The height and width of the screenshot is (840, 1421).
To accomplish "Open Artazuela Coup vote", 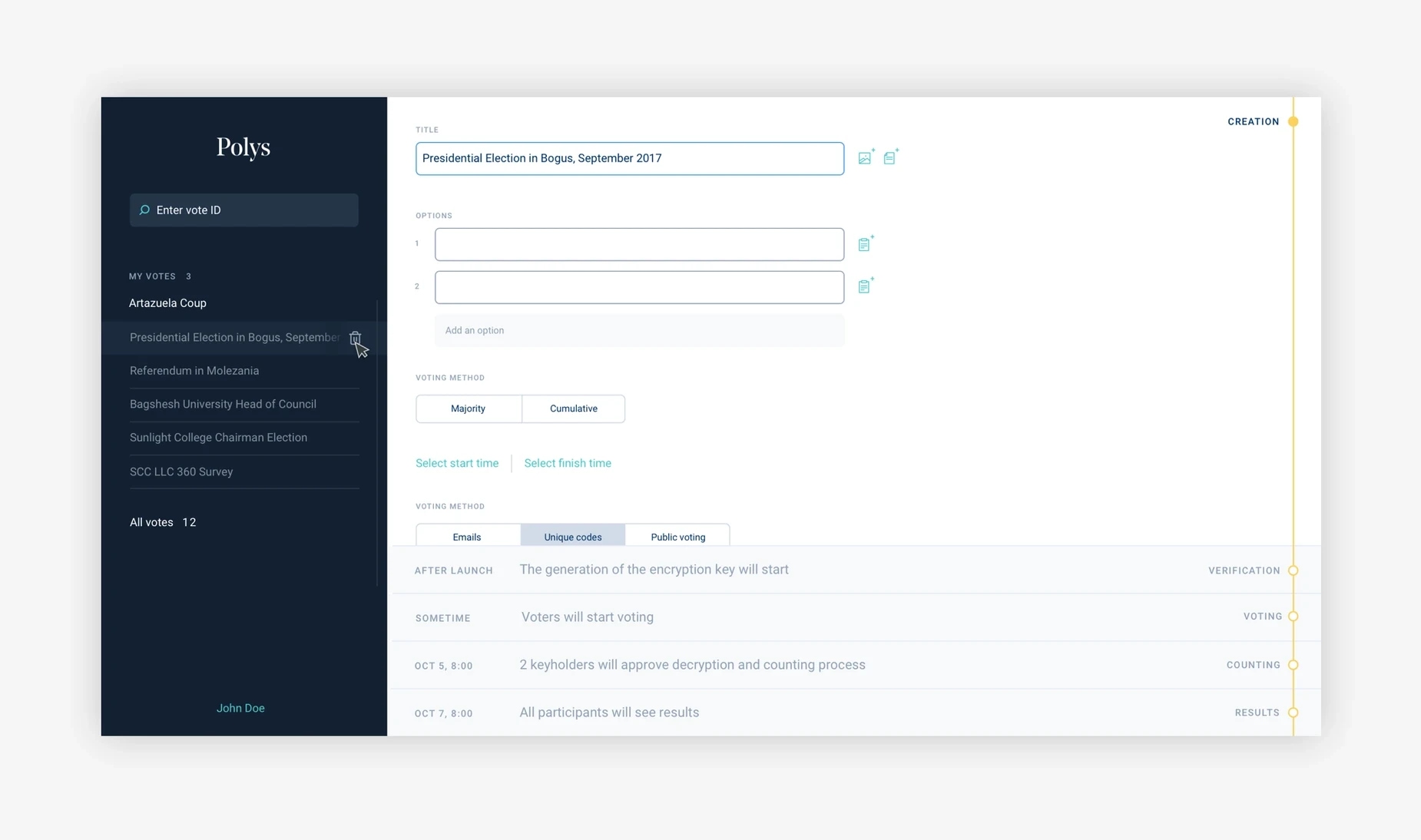I will point(167,303).
